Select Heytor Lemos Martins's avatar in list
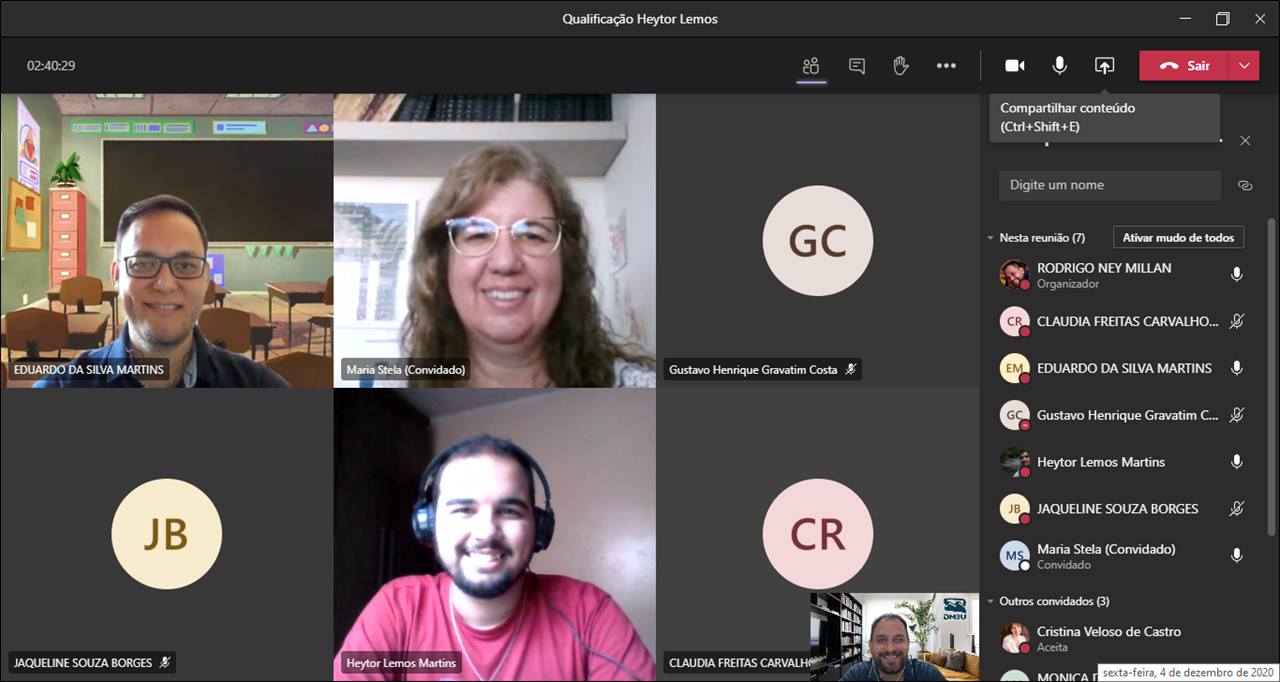1280x682 pixels. (x=1014, y=462)
